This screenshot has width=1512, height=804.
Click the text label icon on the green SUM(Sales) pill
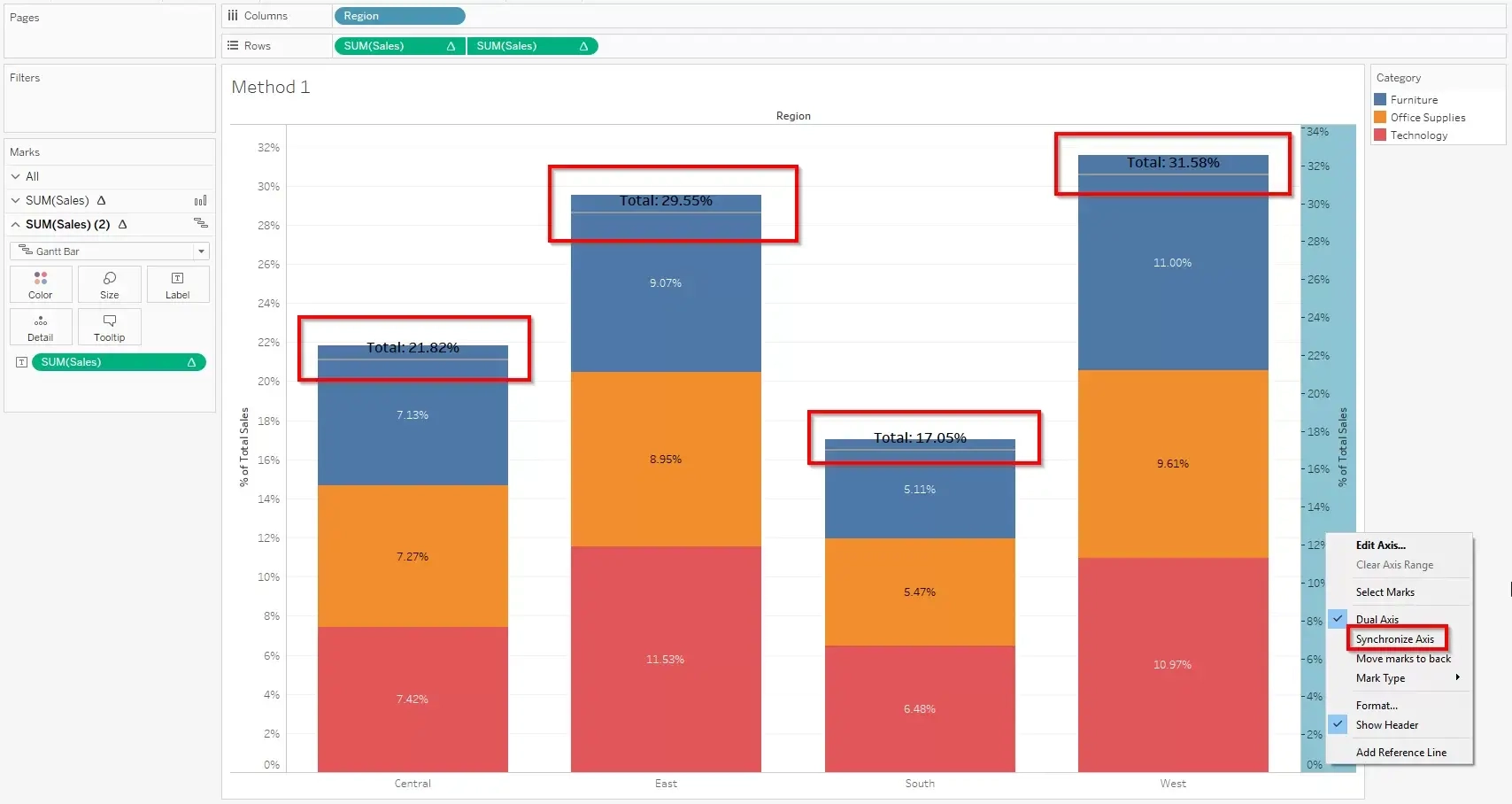point(21,361)
